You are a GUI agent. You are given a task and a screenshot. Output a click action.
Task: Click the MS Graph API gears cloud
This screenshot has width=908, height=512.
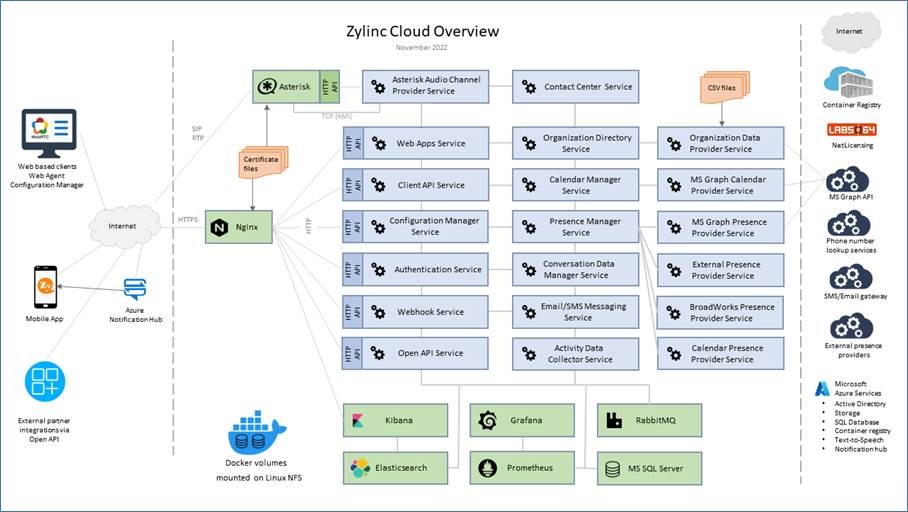[848, 180]
